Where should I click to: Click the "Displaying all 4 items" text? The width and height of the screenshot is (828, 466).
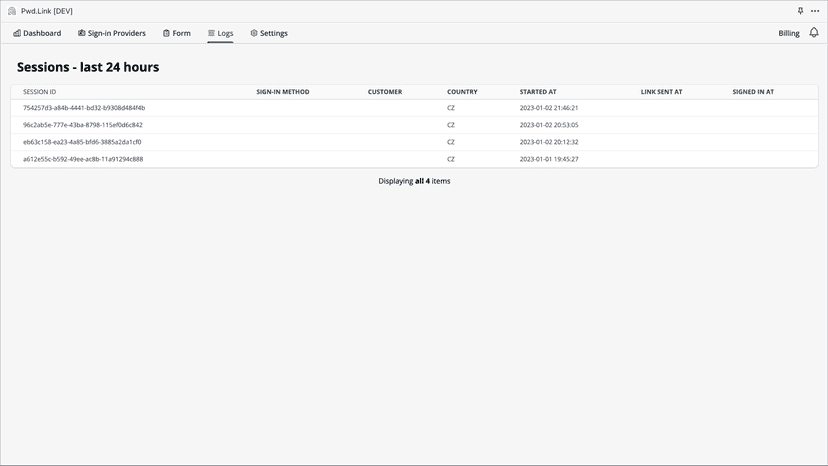click(415, 181)
